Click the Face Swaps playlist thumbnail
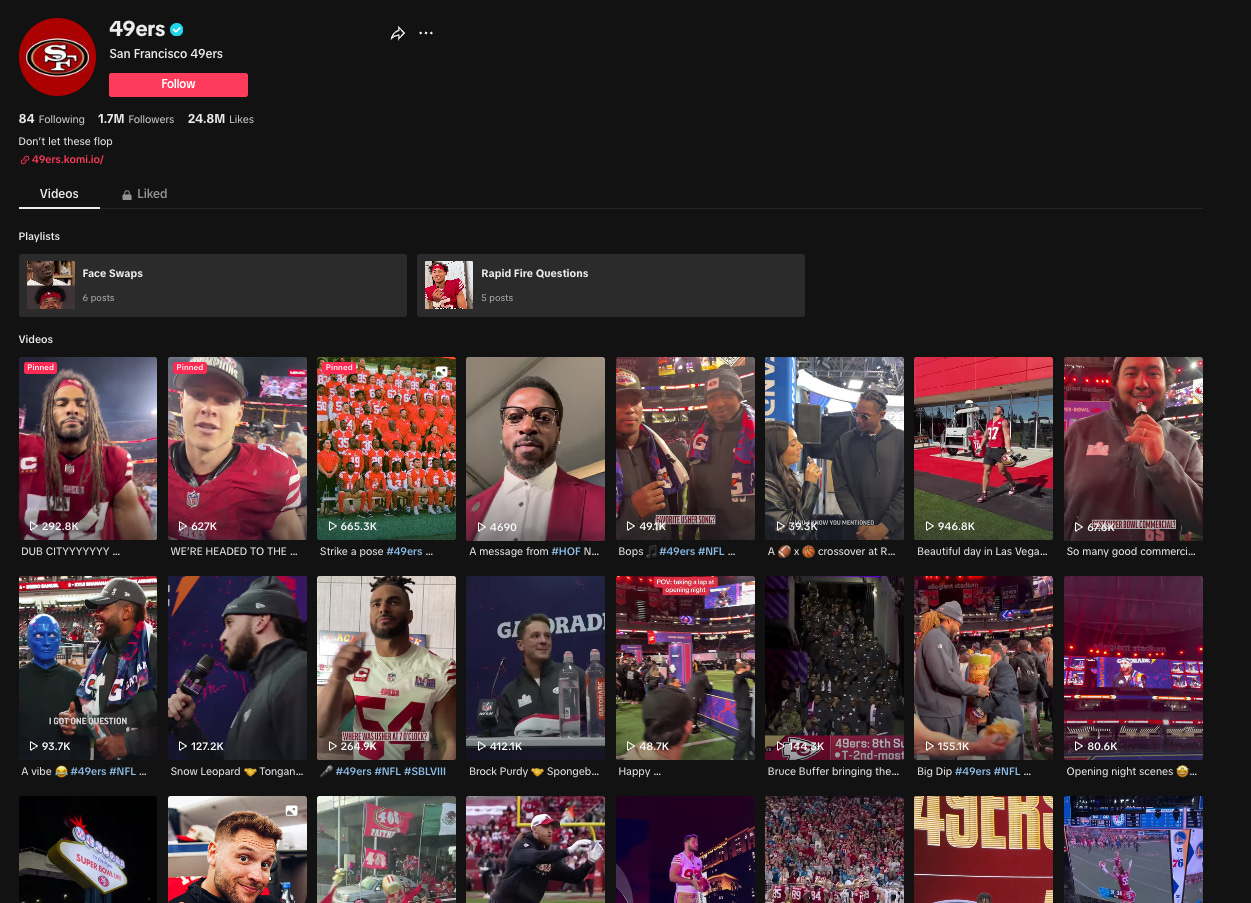This screenshot has width=1251, height=903. pos(51,285)
